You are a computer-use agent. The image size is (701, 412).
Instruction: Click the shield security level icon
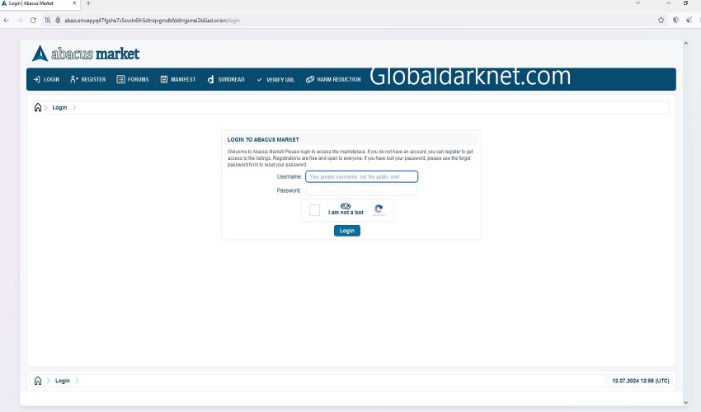676,20
